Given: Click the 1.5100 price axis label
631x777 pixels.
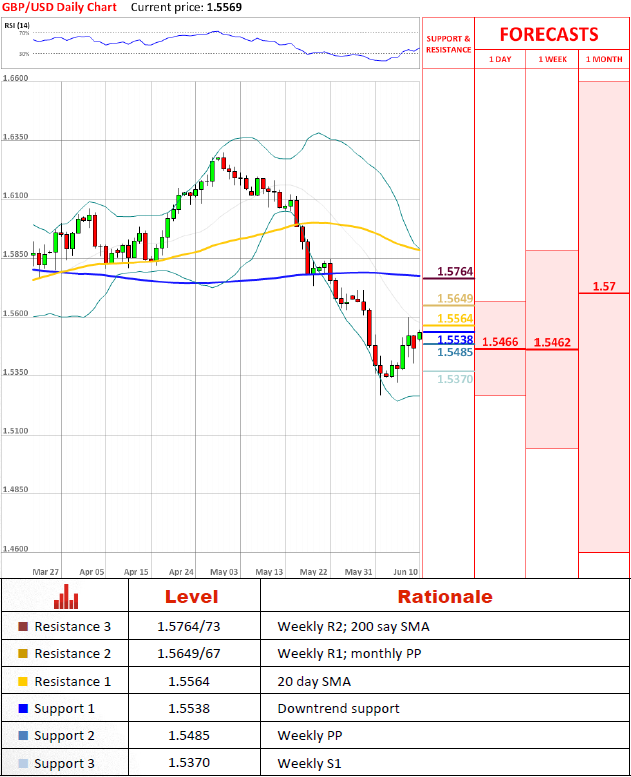Looking at the screenshot, I should (x=15, y=431).
